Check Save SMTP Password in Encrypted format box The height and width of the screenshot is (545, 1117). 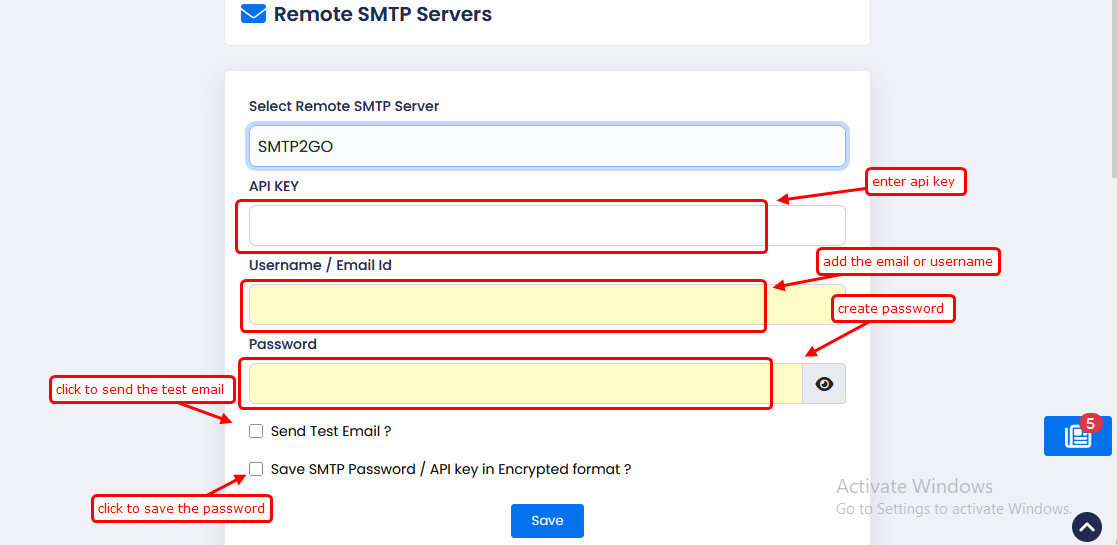pos(256,469)
